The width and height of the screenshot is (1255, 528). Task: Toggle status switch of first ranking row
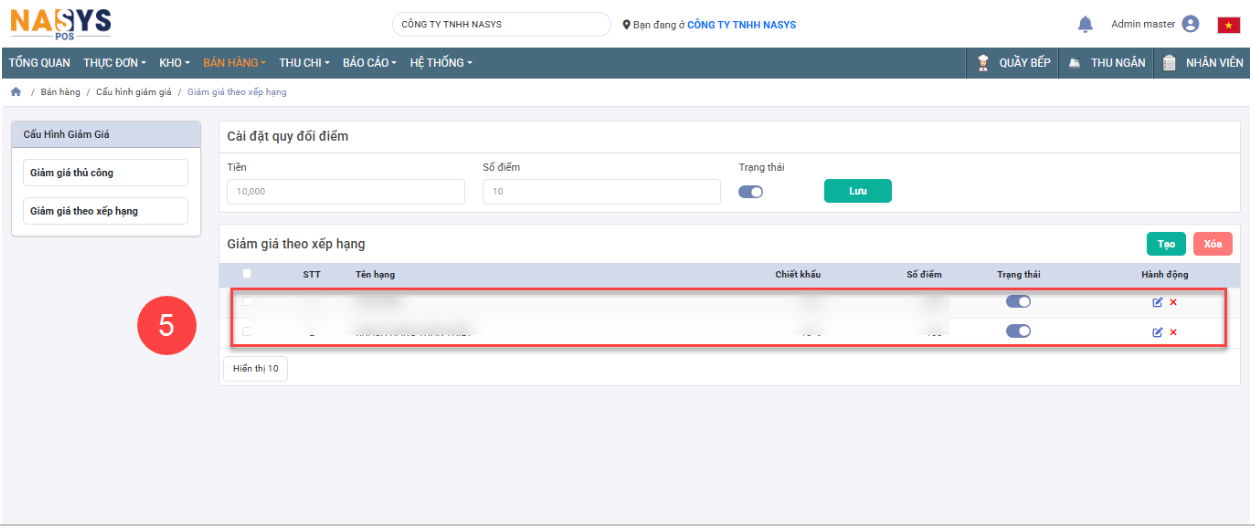tap(1018, 301)
